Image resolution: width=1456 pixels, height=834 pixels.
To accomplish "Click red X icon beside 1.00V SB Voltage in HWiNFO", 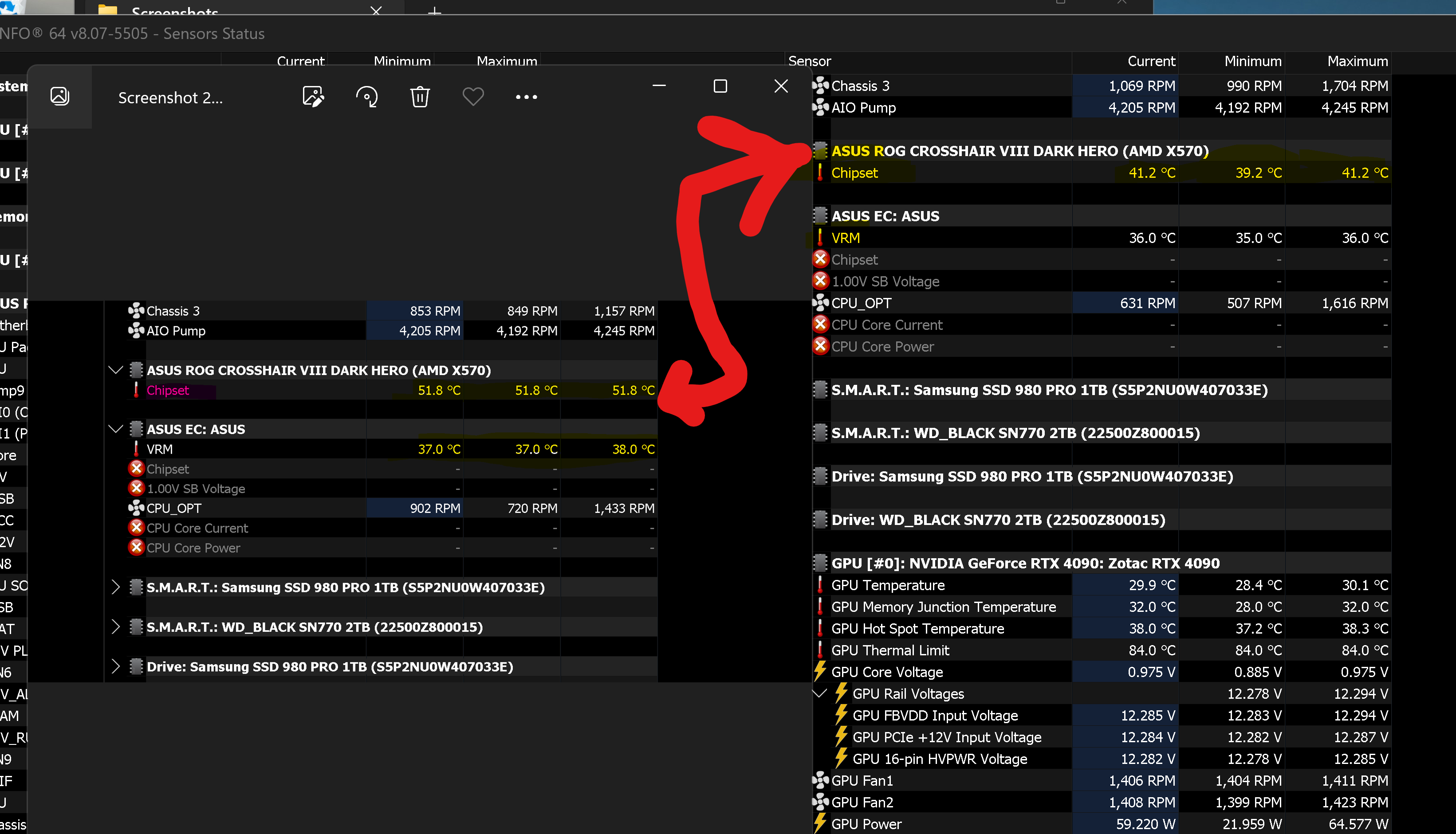I will pyautogui.click(x=821, y=281).
